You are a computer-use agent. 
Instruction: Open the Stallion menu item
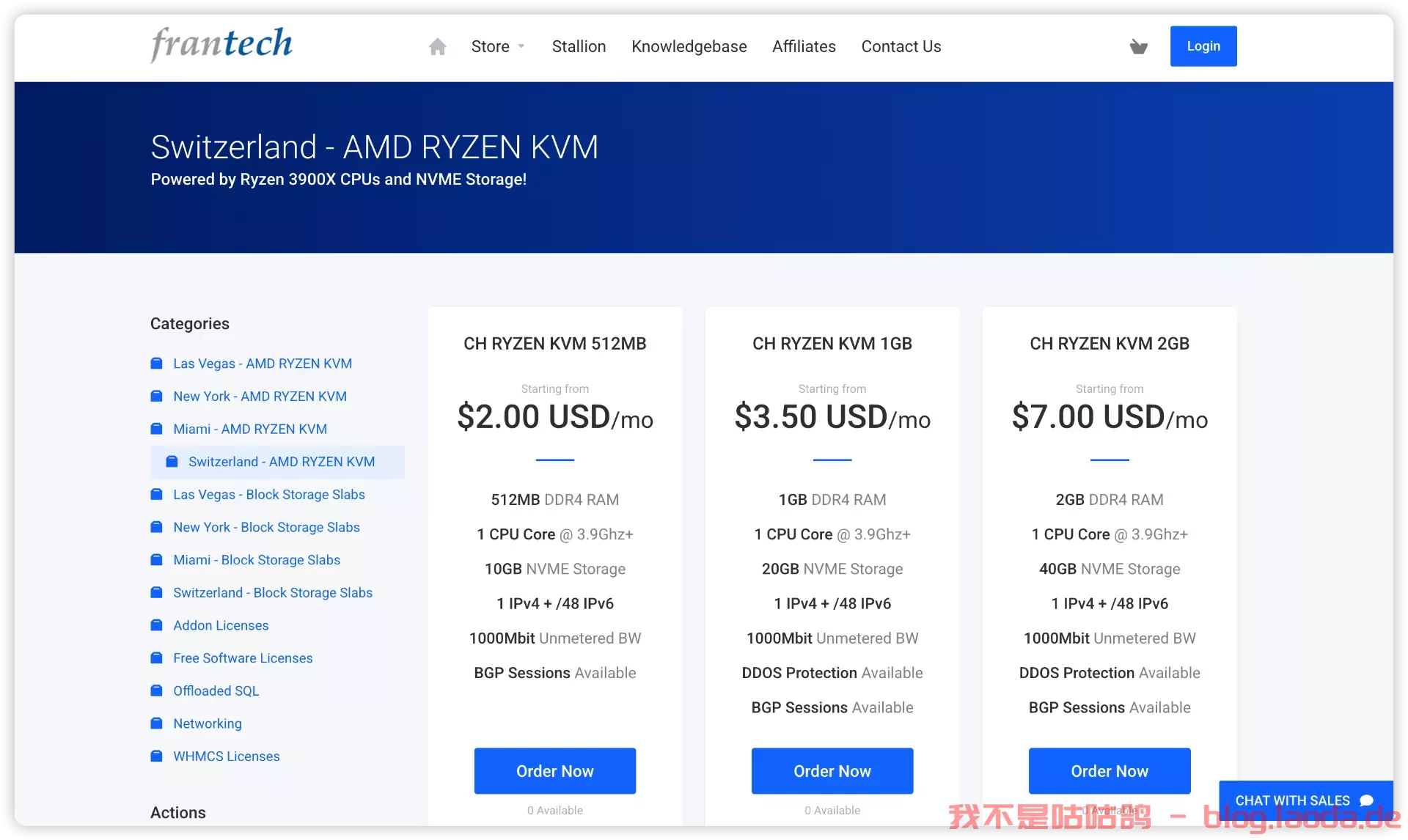pos(579,47)
